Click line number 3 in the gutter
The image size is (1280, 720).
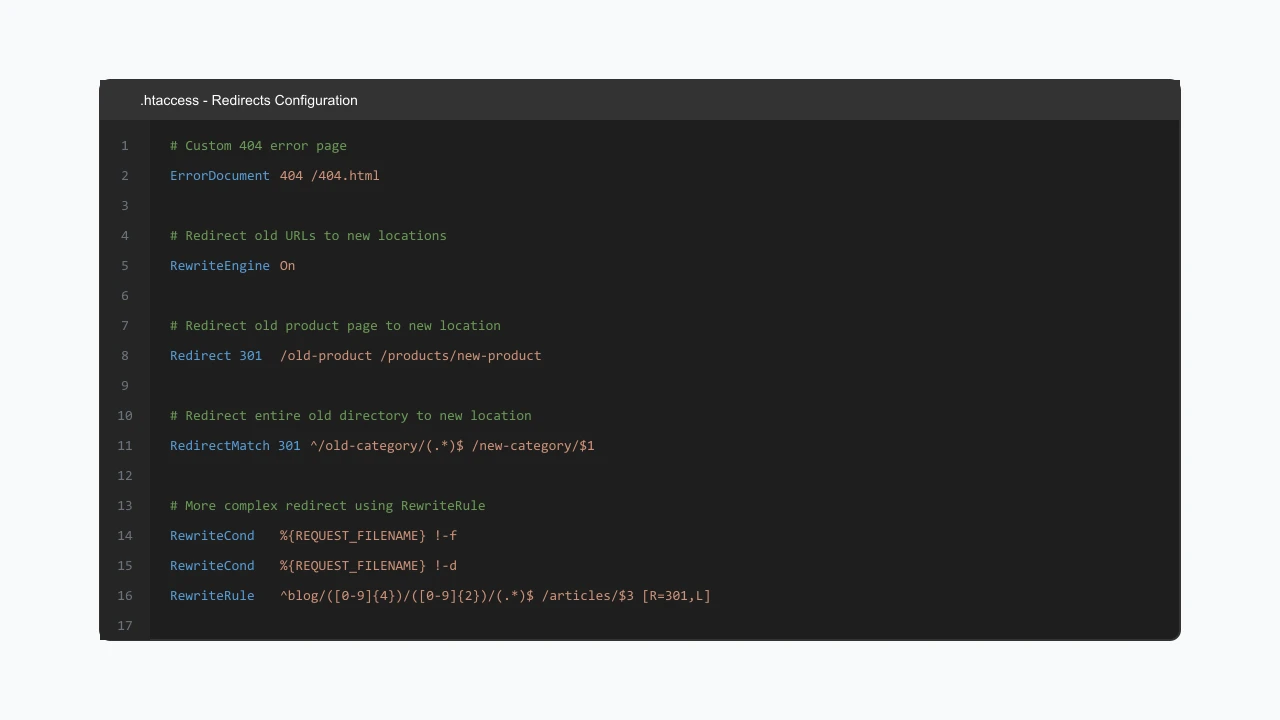point(125,205)
